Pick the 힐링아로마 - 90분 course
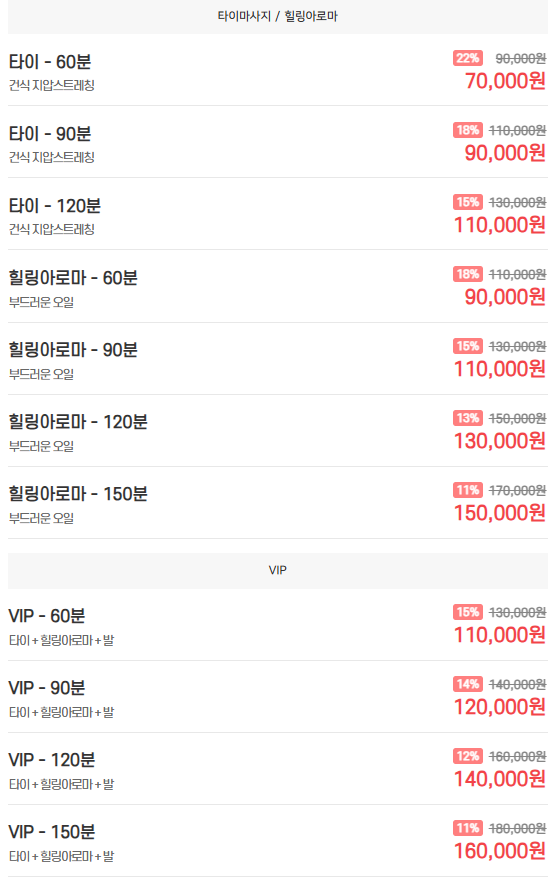The height and width of the screenshot is (877, 556). [277, 359]
